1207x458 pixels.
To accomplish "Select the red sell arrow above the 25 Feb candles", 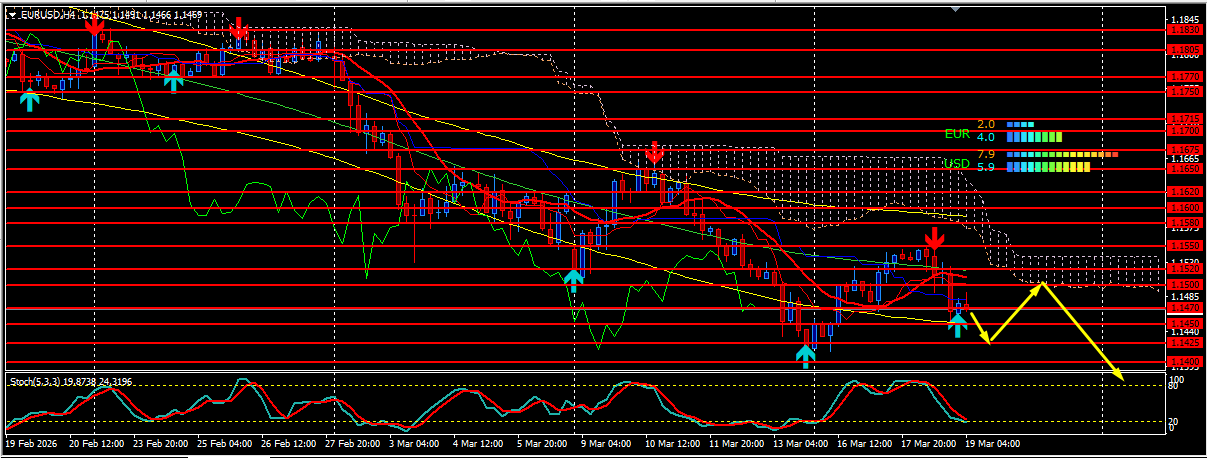I will coord(239,29).
